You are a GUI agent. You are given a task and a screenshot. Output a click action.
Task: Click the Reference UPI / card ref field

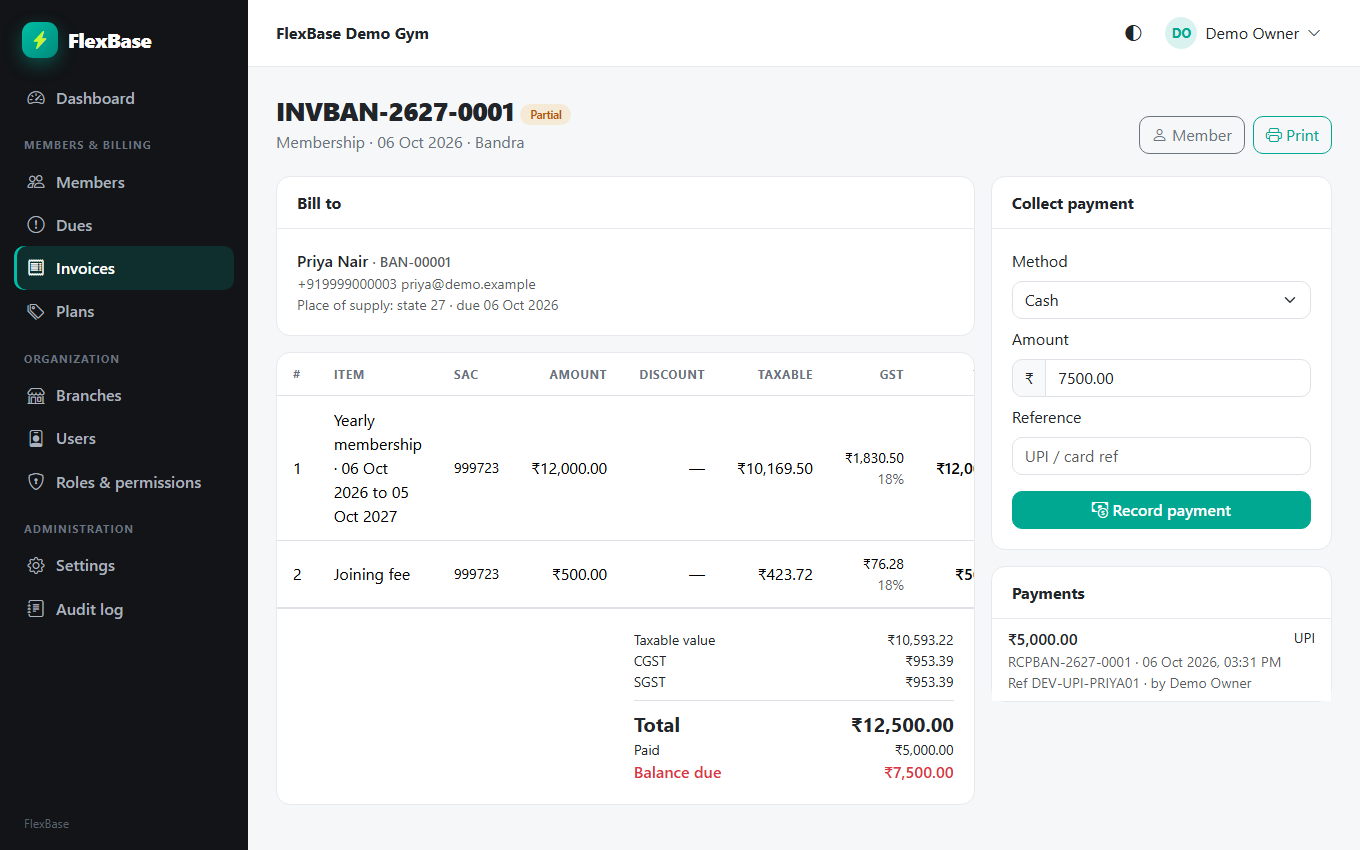(x=1161, y=456)
